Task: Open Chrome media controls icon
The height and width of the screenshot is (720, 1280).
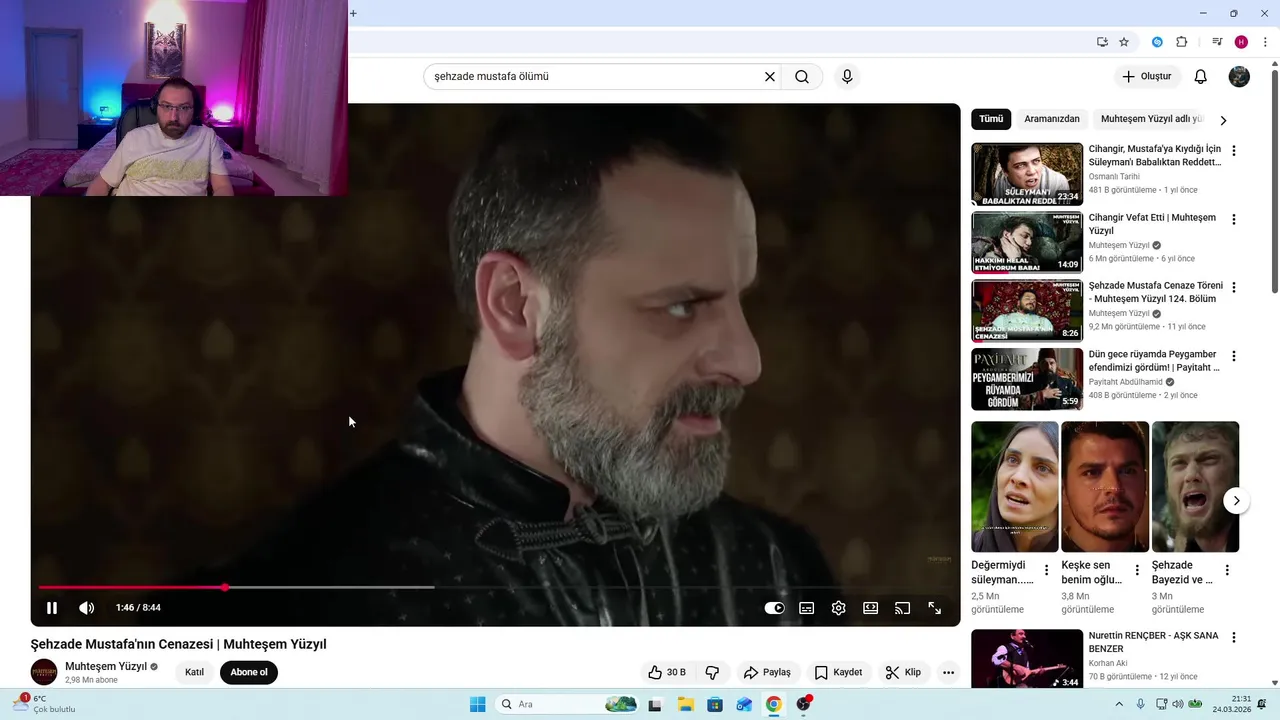Action: coord(1217,42)
